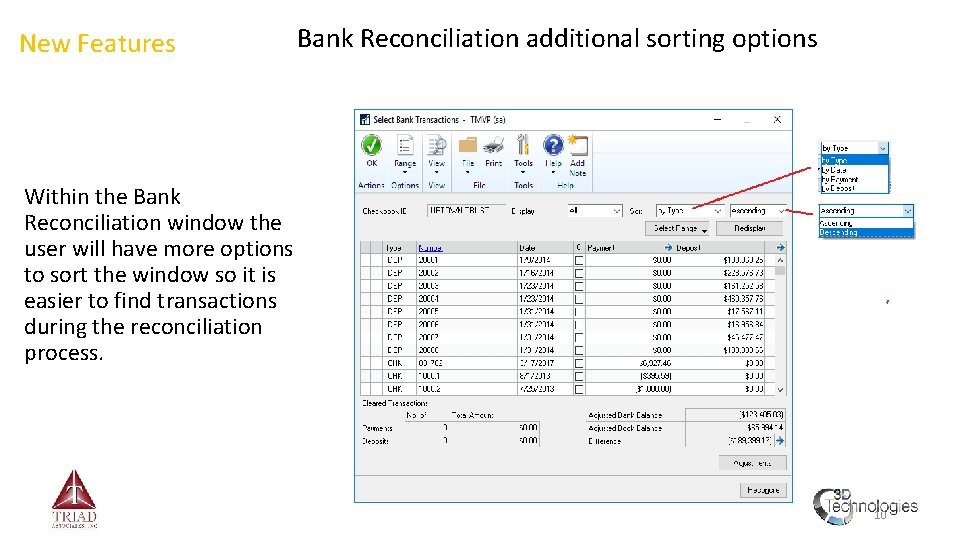Tick the cleared checkbox for deposit 20008
This screenshot has height=540, width=960.
579,350
